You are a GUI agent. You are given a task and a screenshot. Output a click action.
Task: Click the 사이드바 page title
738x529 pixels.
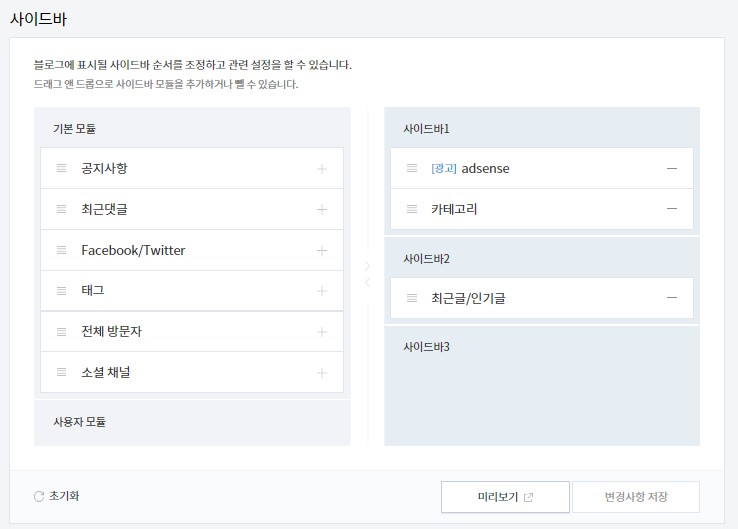[x=39, y=19]
